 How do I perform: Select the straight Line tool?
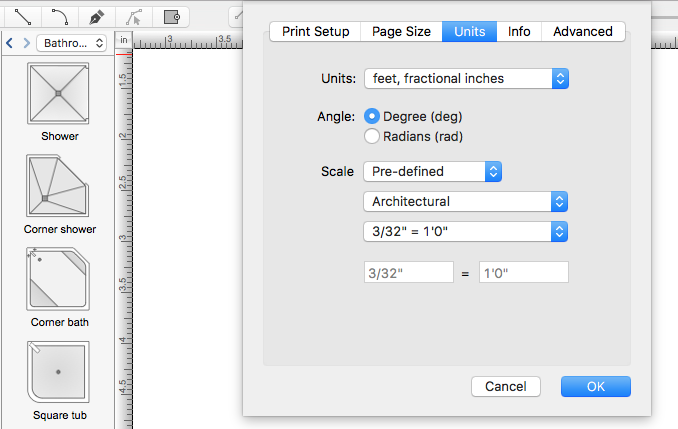23,17
